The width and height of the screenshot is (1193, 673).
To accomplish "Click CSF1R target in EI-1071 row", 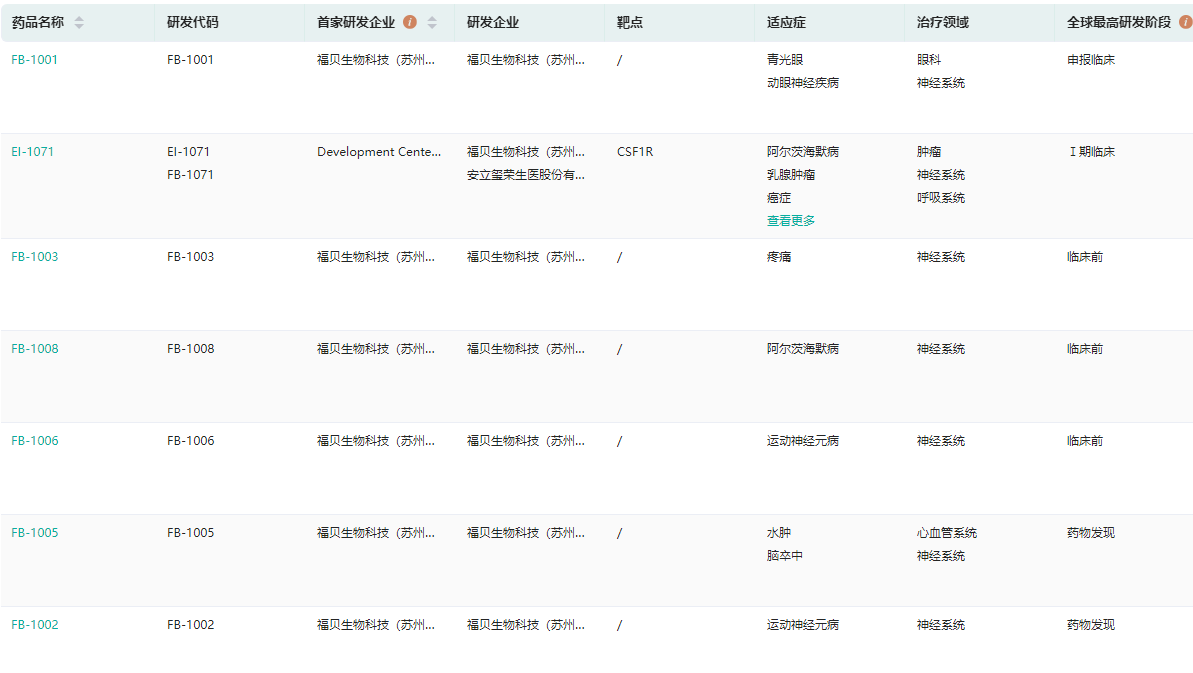I will point(635,152).
